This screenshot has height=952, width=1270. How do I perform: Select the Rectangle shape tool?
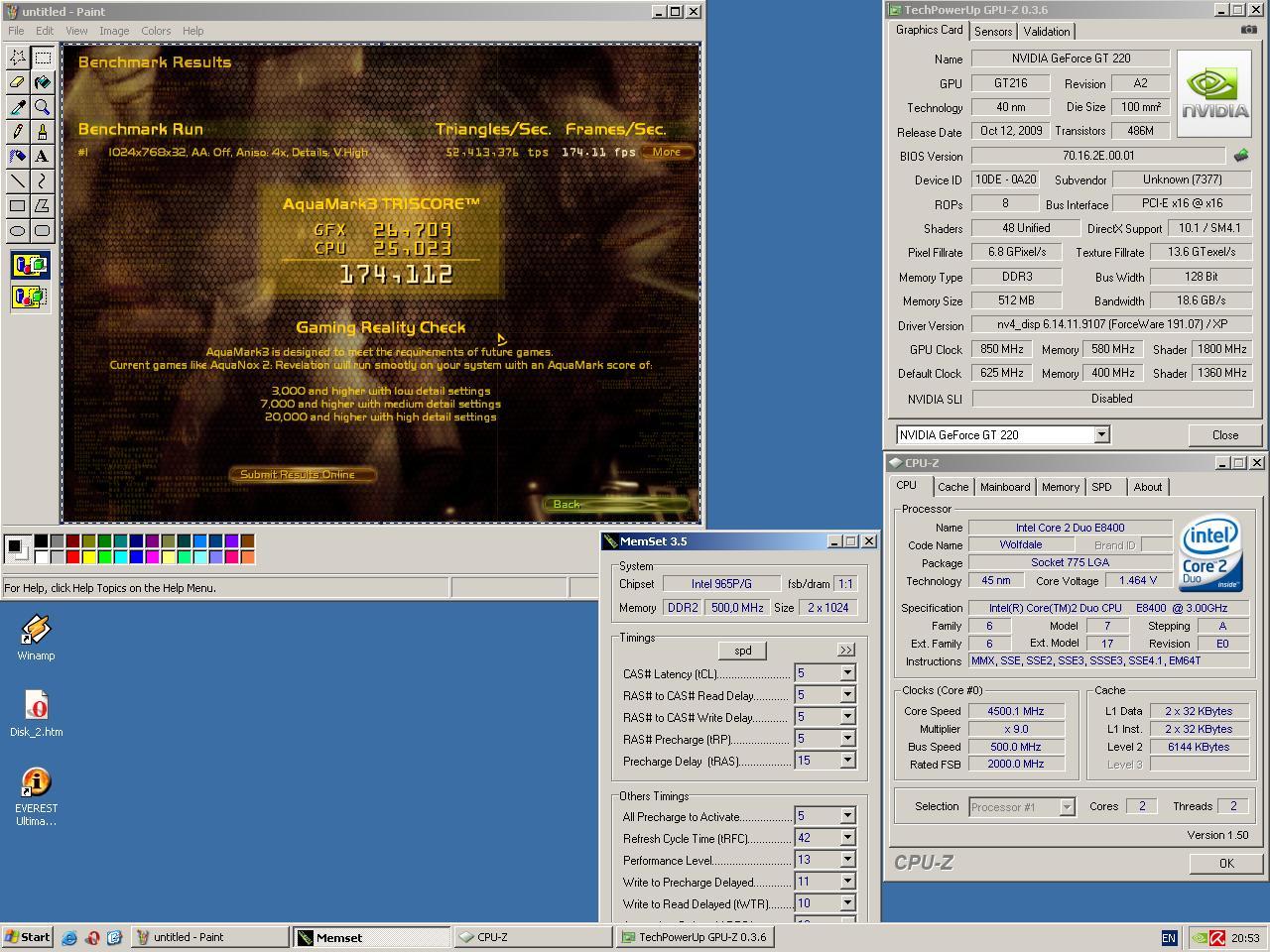coord(18,206)
